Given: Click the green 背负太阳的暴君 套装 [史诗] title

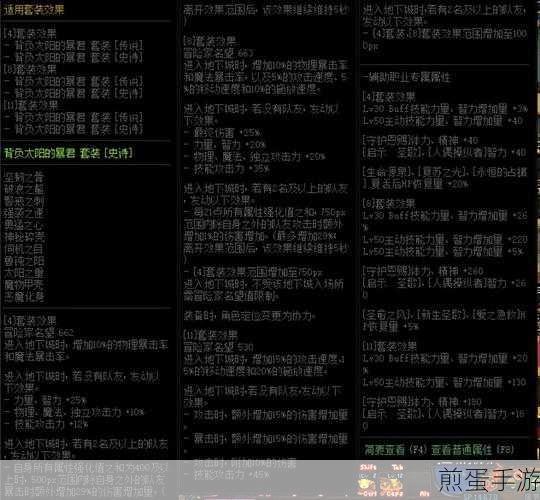Looking at the screenshot, I should point(68,153).
